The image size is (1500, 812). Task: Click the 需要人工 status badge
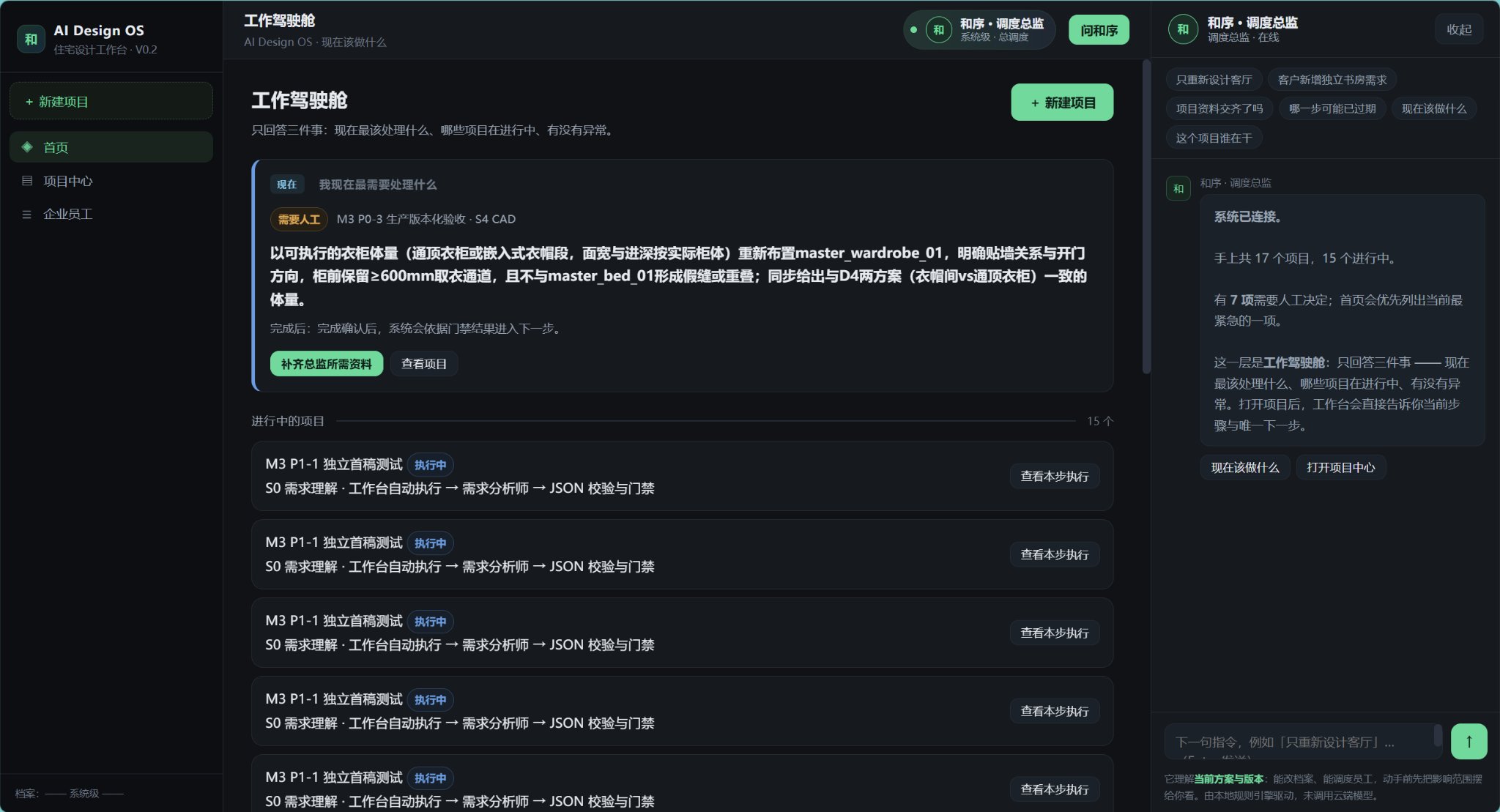299,219
